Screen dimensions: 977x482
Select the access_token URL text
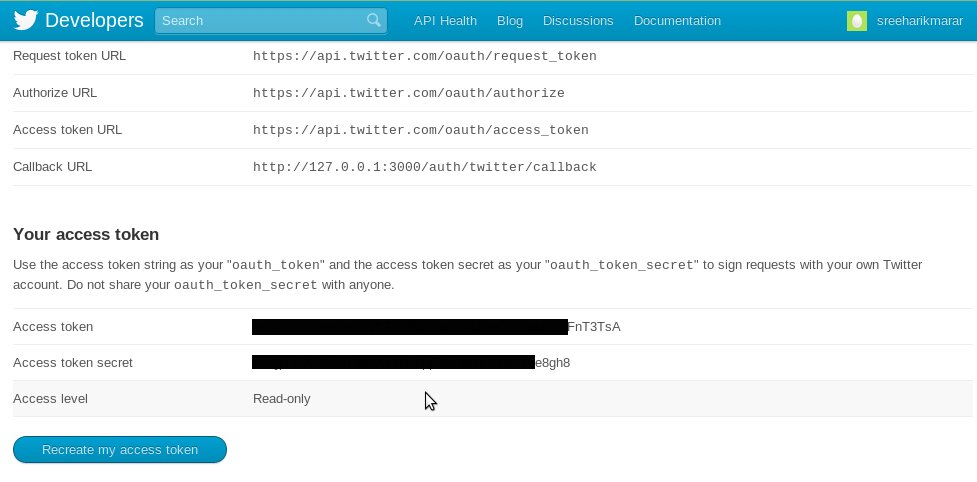click(420, 130)
